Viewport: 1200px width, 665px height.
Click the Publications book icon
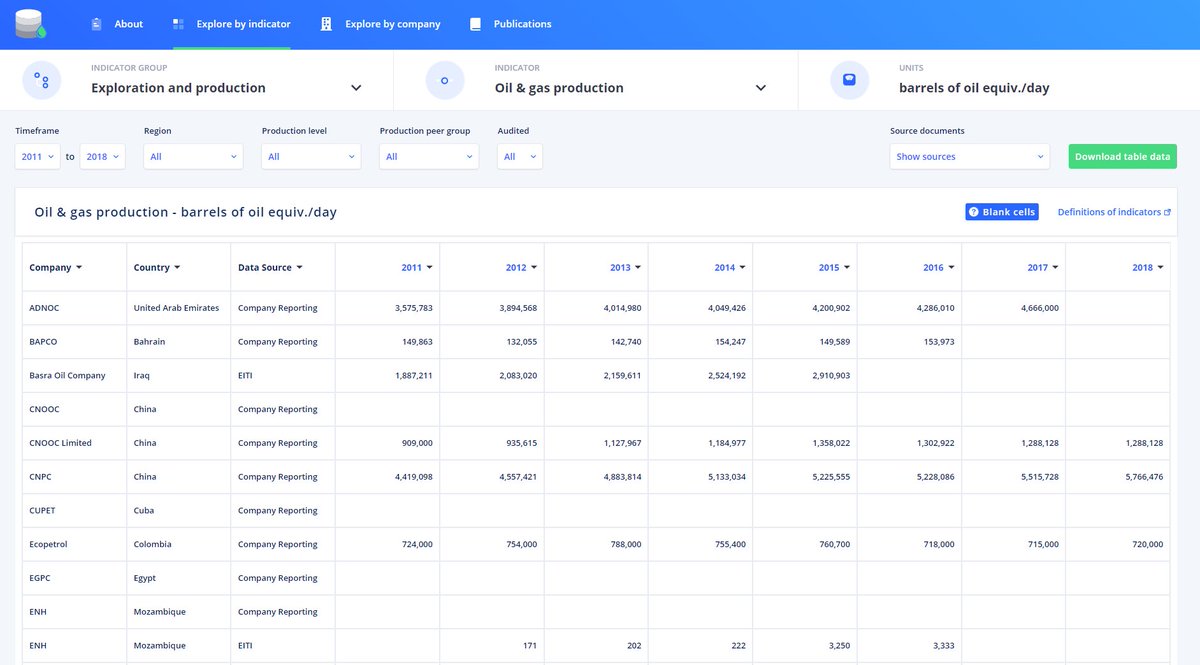pos(475,24)
